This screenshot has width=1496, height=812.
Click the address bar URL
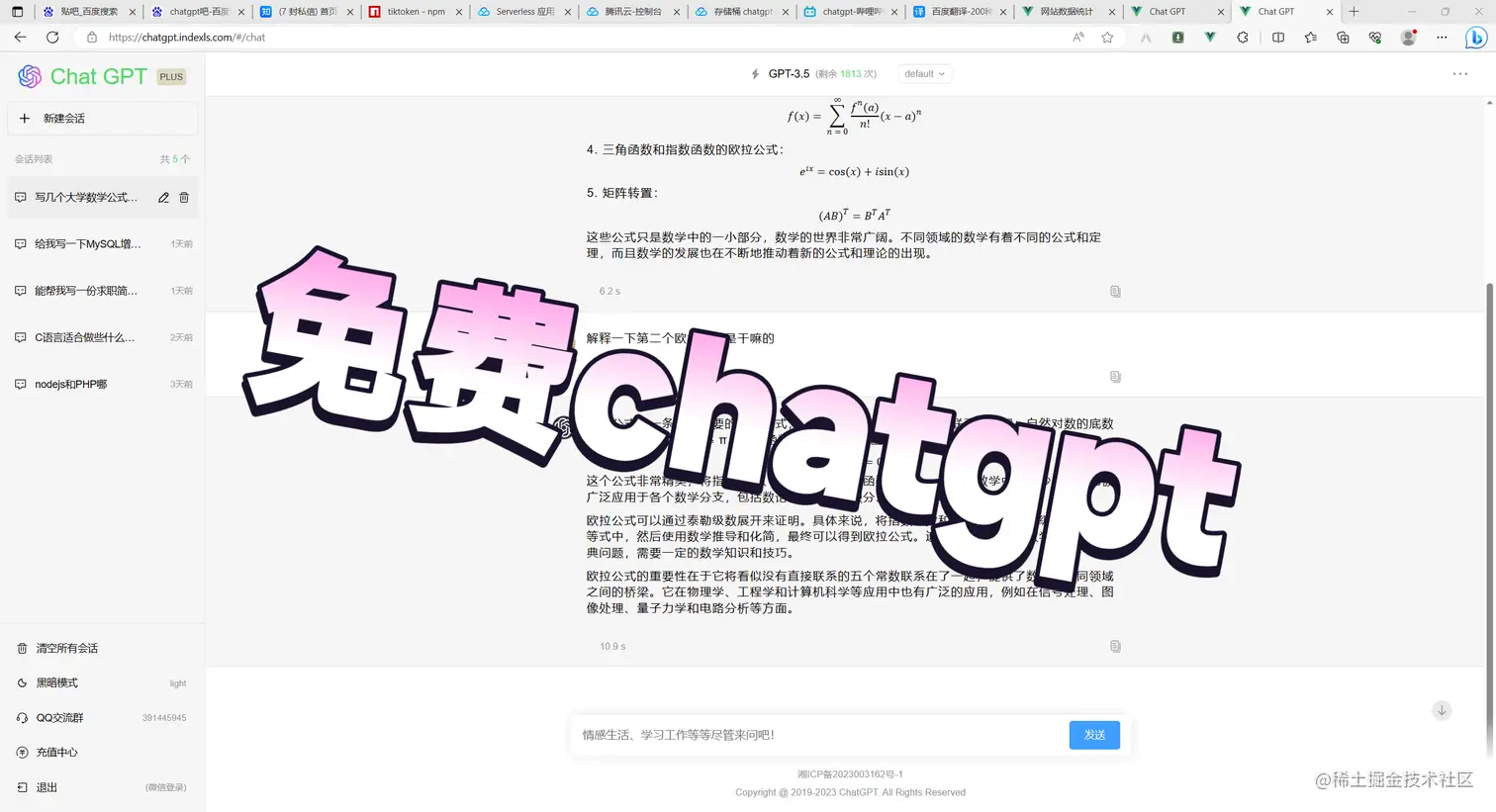pos(187,38)
